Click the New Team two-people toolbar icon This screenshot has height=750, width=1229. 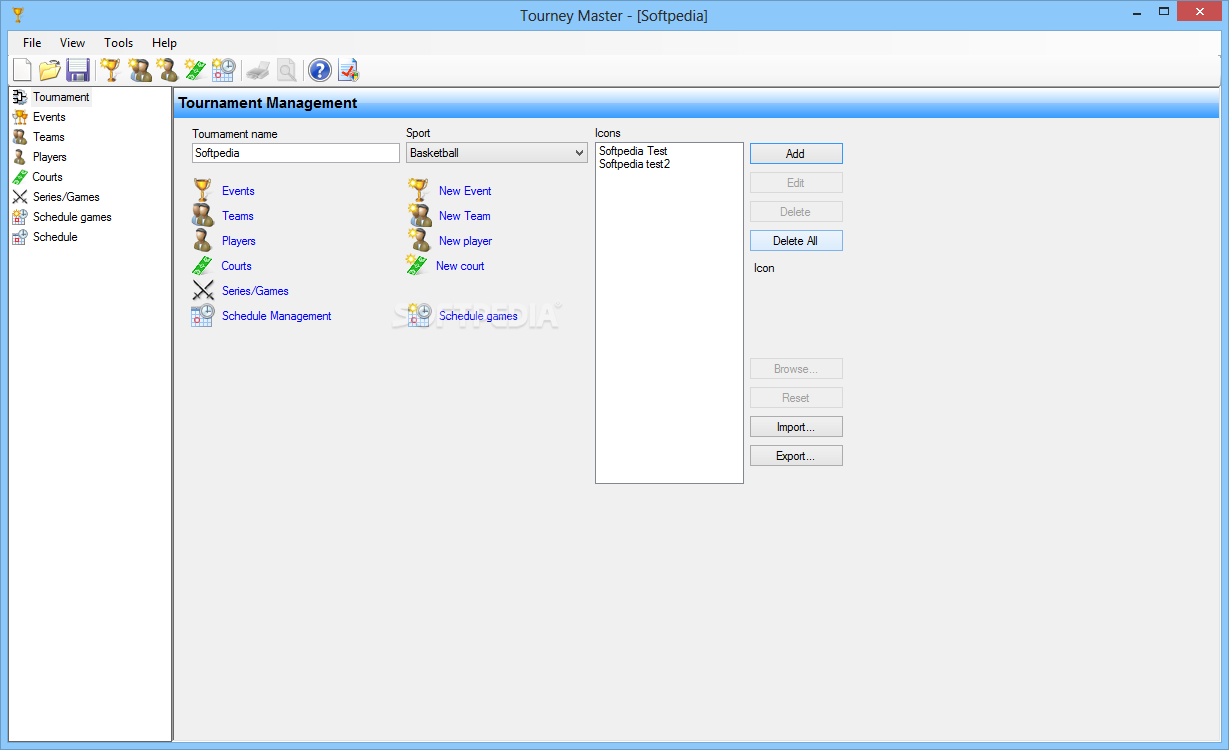(139, 70)
